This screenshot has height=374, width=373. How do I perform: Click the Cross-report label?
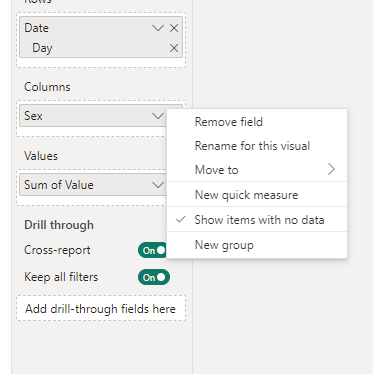[x=57, y=250]
